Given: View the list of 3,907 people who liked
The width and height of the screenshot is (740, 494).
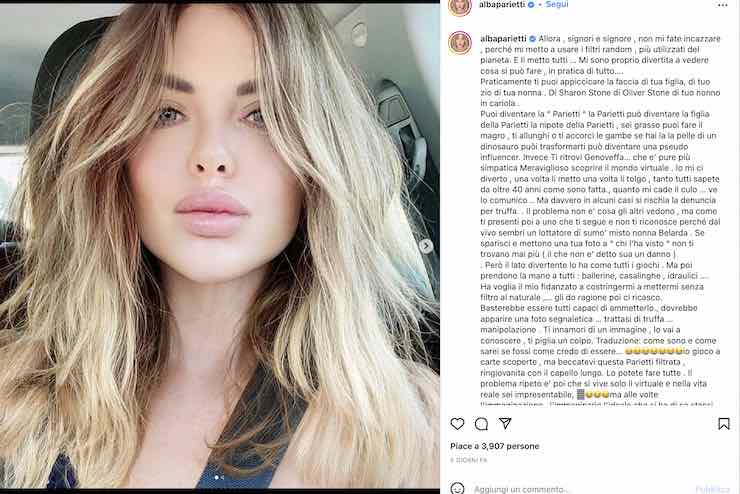Looking at the screenshot, I should [x=495, y=446].
